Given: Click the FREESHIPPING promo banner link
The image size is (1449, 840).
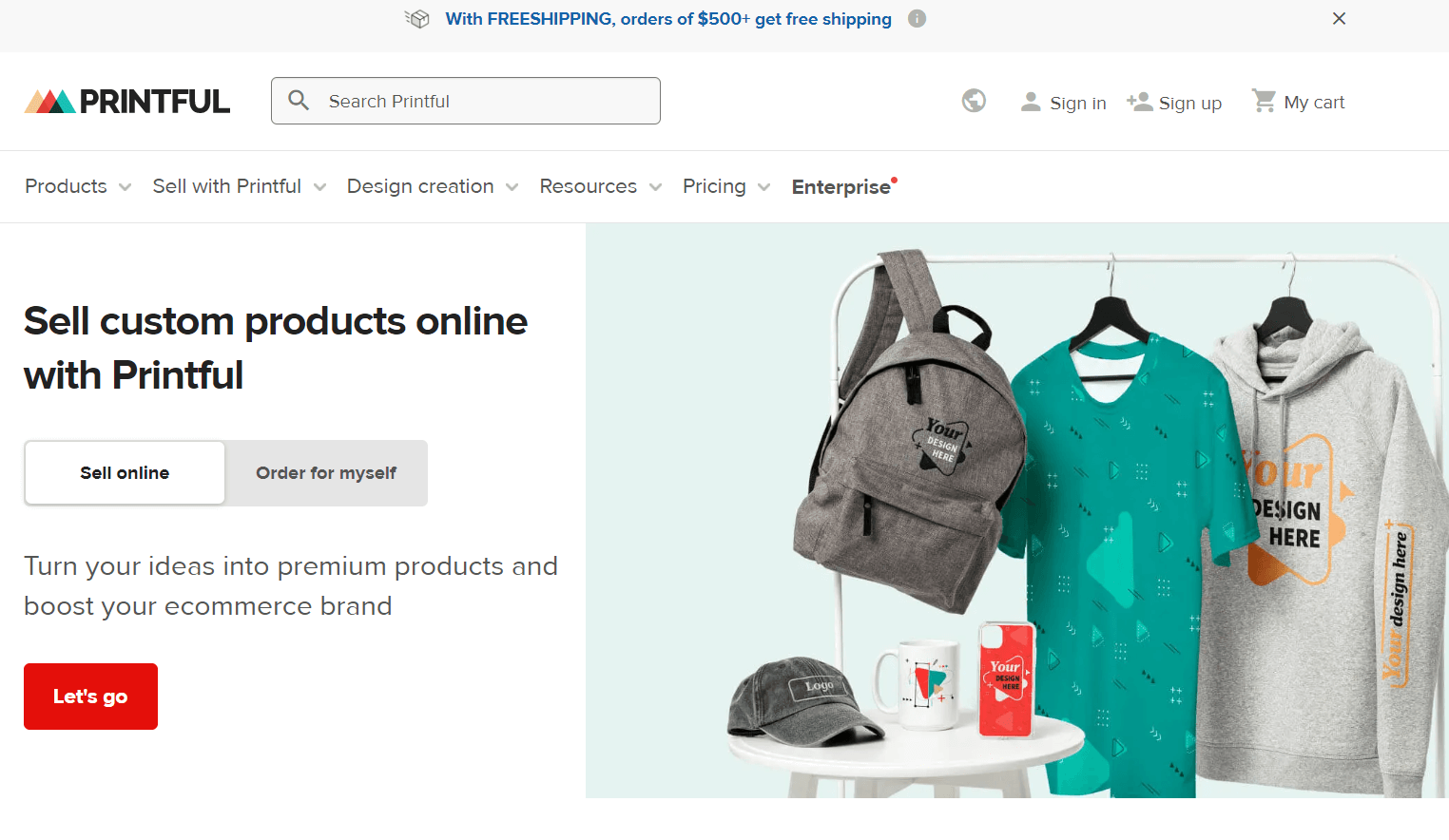Looking at the screenshot, I should pos(668,19).
